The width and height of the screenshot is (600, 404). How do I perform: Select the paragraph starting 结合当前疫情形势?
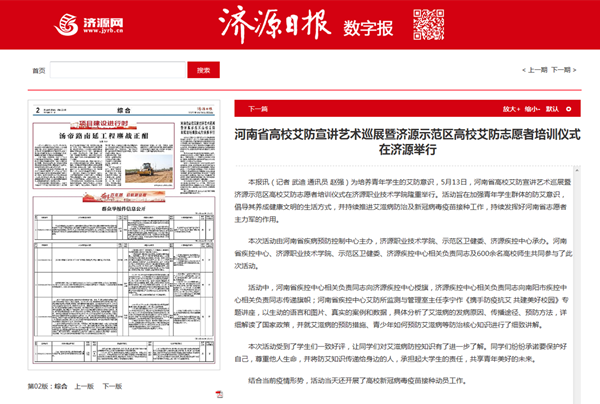point(357,381)
